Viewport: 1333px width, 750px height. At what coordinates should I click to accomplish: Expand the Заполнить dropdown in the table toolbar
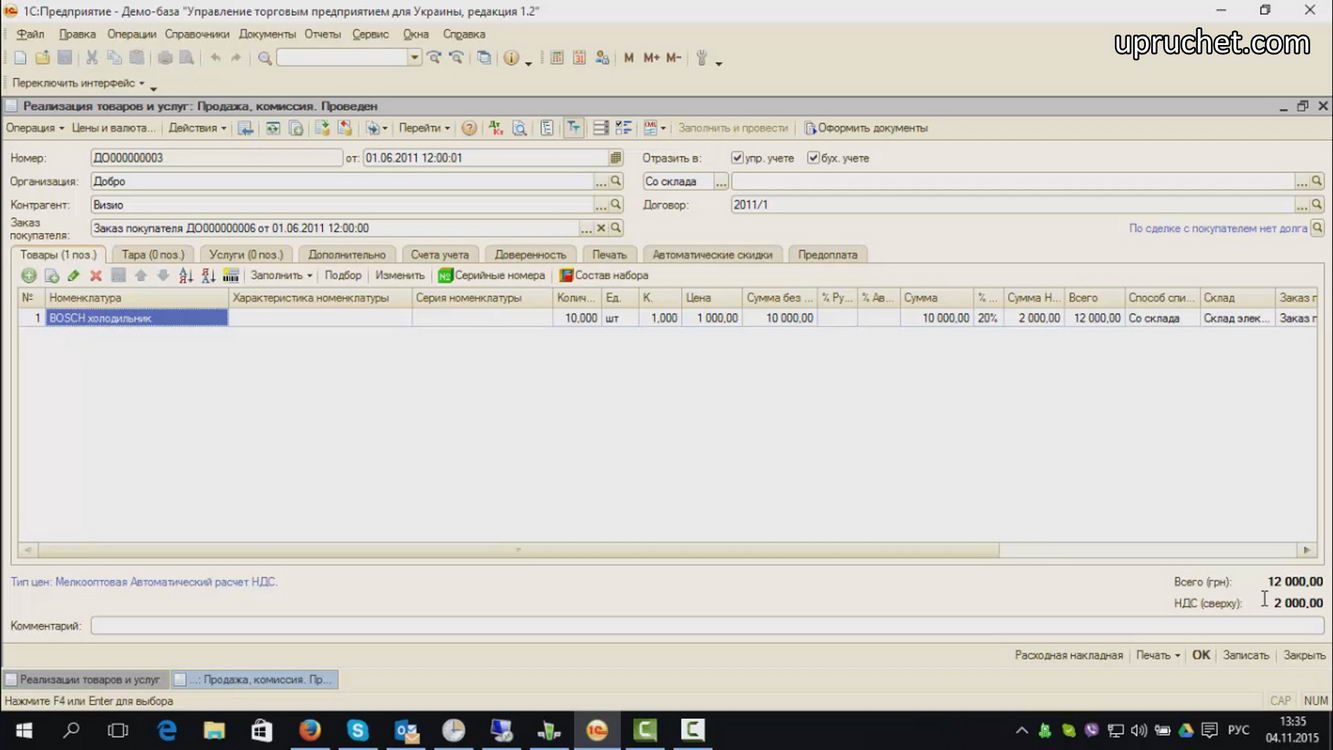coord(281,275)
